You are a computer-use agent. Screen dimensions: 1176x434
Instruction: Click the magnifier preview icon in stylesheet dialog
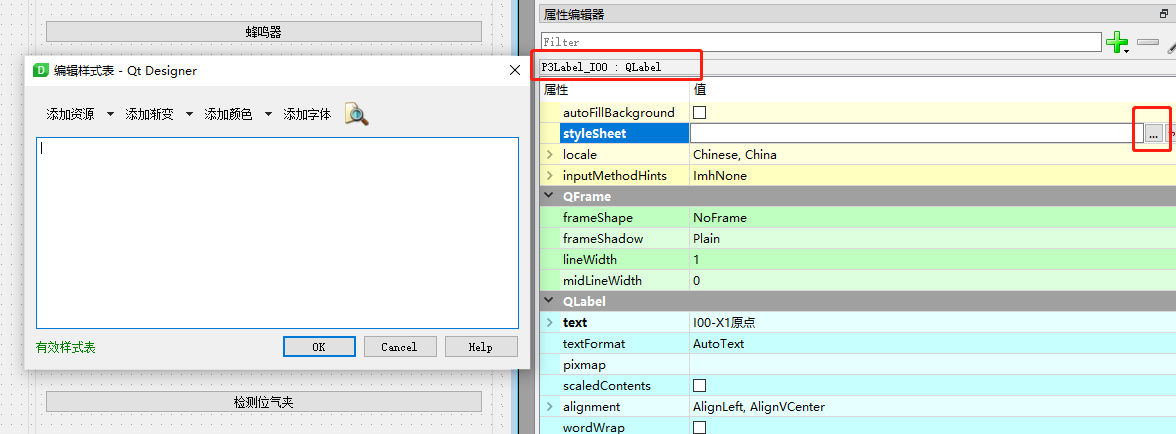point(356,114)
